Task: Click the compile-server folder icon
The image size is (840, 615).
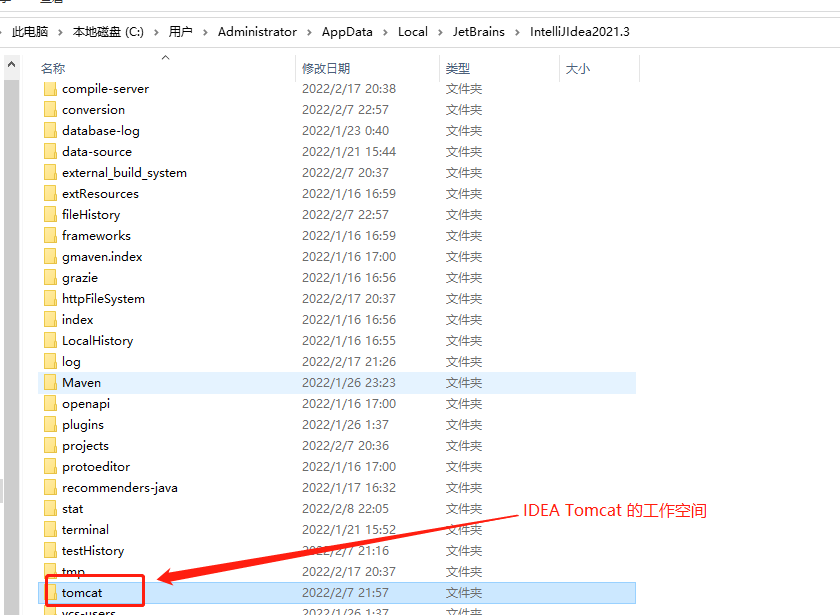Action: point(50,89)
